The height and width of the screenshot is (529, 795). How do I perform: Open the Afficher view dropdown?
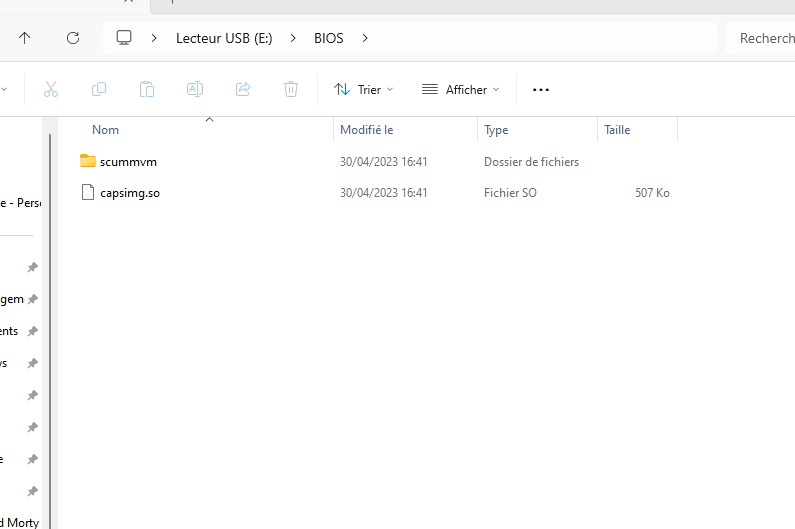coord(460,89)
